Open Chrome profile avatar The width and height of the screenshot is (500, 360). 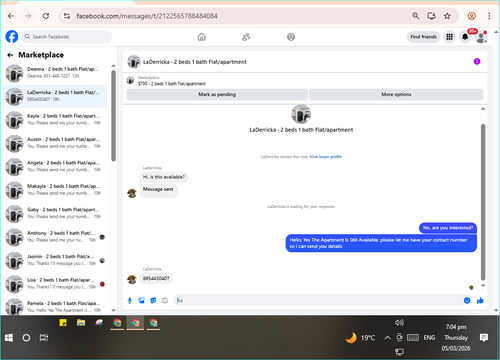tap(471, 16)
